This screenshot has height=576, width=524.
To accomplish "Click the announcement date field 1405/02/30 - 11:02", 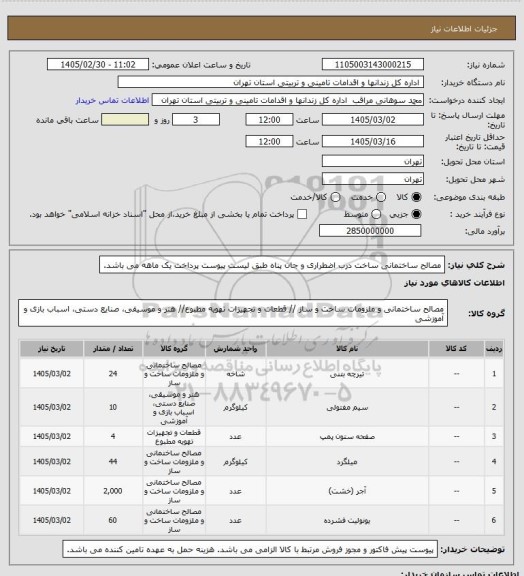I will [x=98, y=65].
